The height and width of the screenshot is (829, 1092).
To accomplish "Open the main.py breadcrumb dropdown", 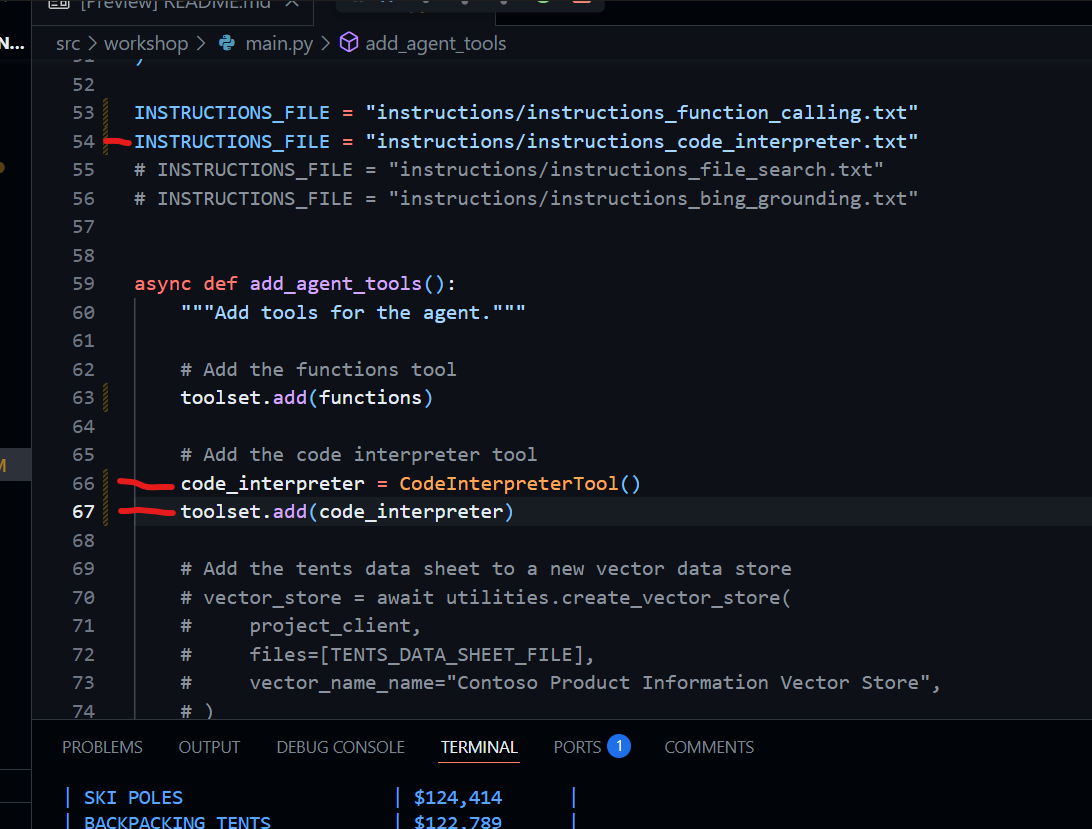I will click(x=280, y=43).
